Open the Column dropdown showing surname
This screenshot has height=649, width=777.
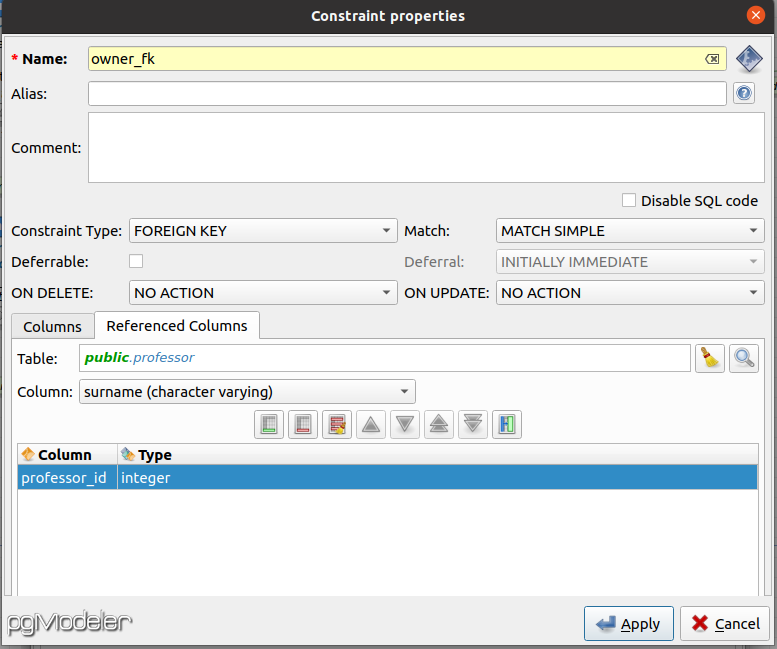pyautogui.click(x=247, y=392)
